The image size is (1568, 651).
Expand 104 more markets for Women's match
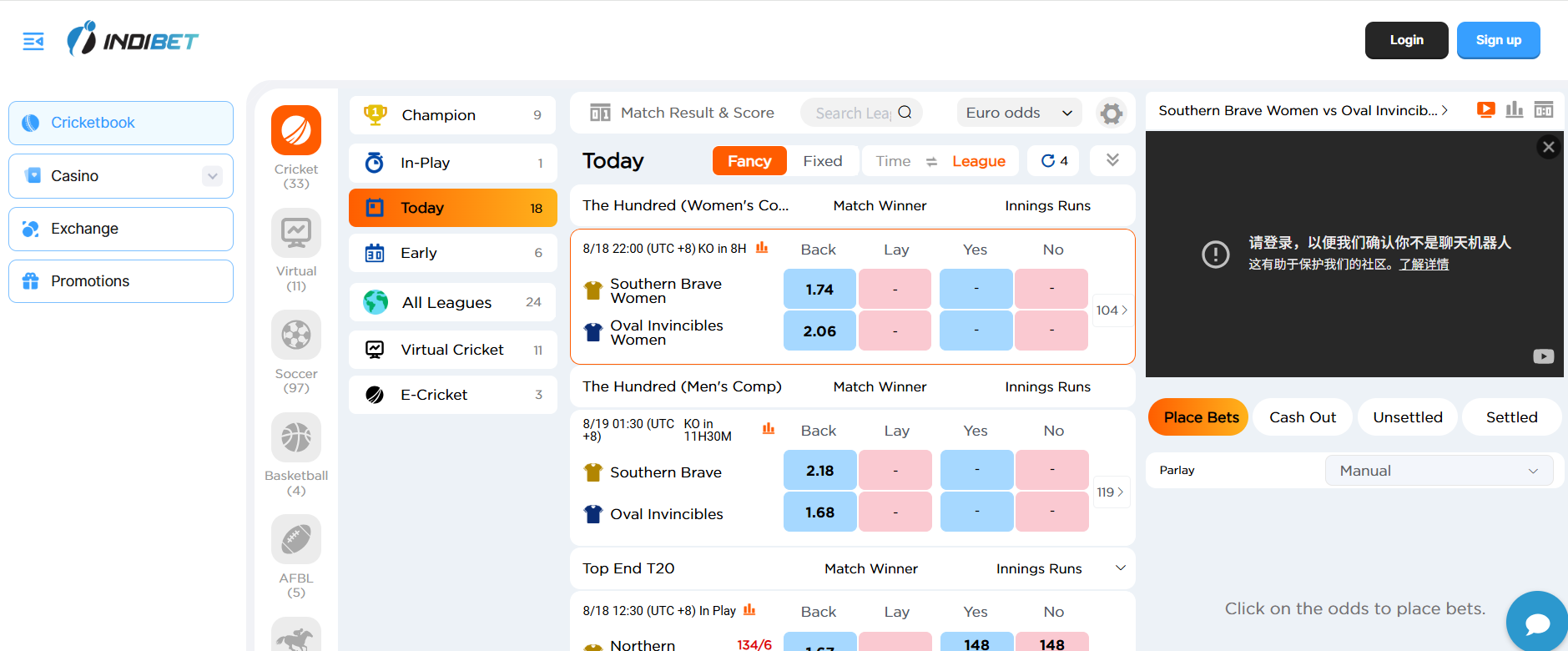pos(1112,310)
